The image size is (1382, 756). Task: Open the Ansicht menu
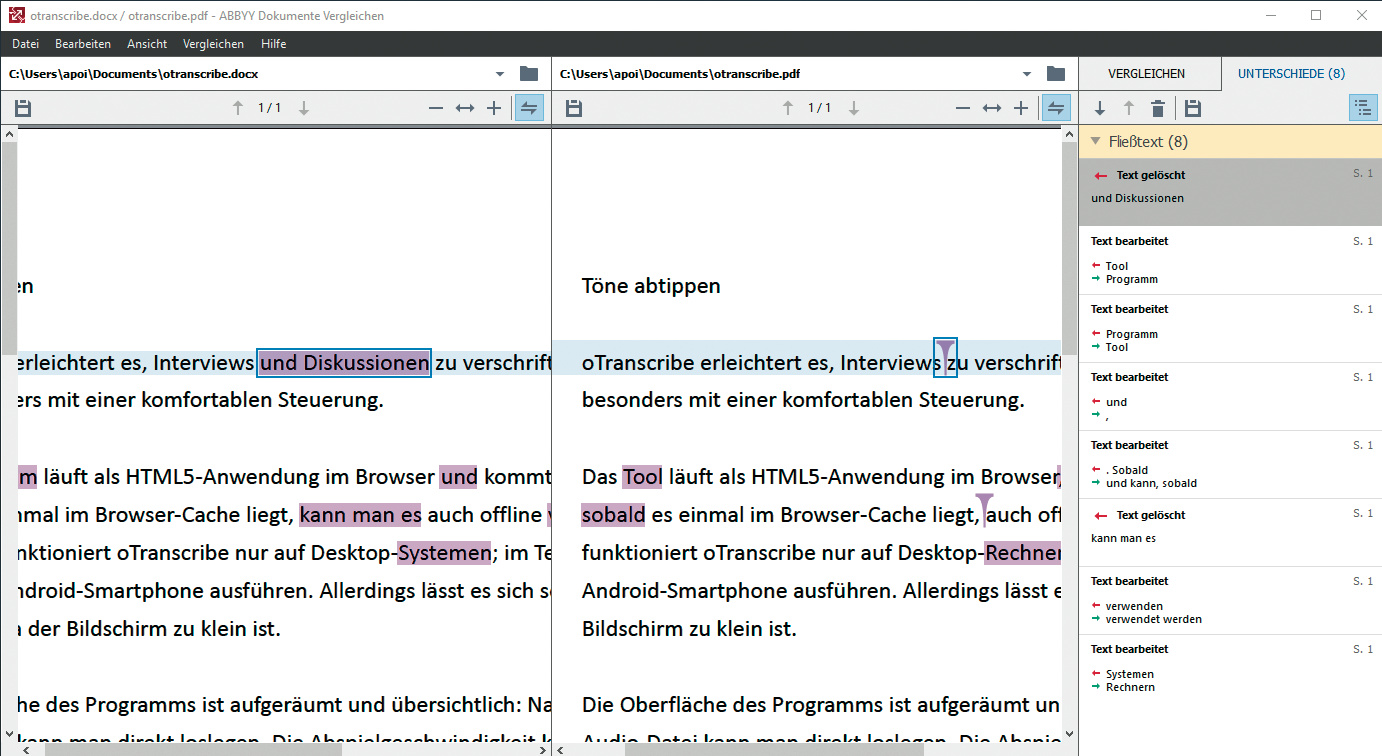(x=147, y=44)
